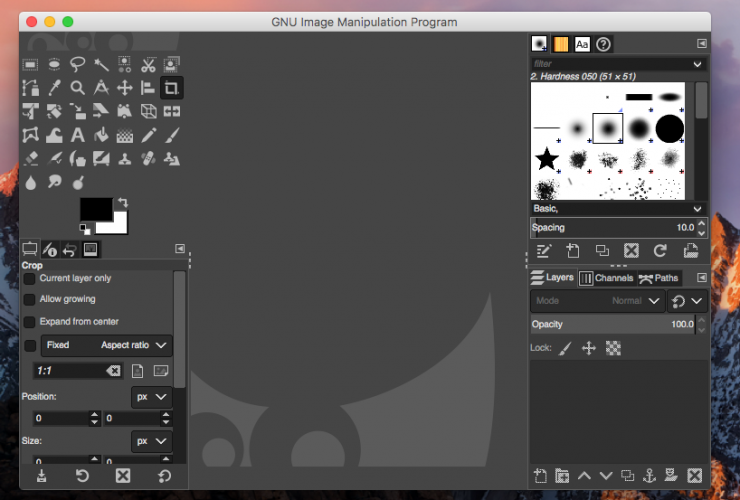
Task: Select the Scissors Select tool
Action: coord(148,65)
